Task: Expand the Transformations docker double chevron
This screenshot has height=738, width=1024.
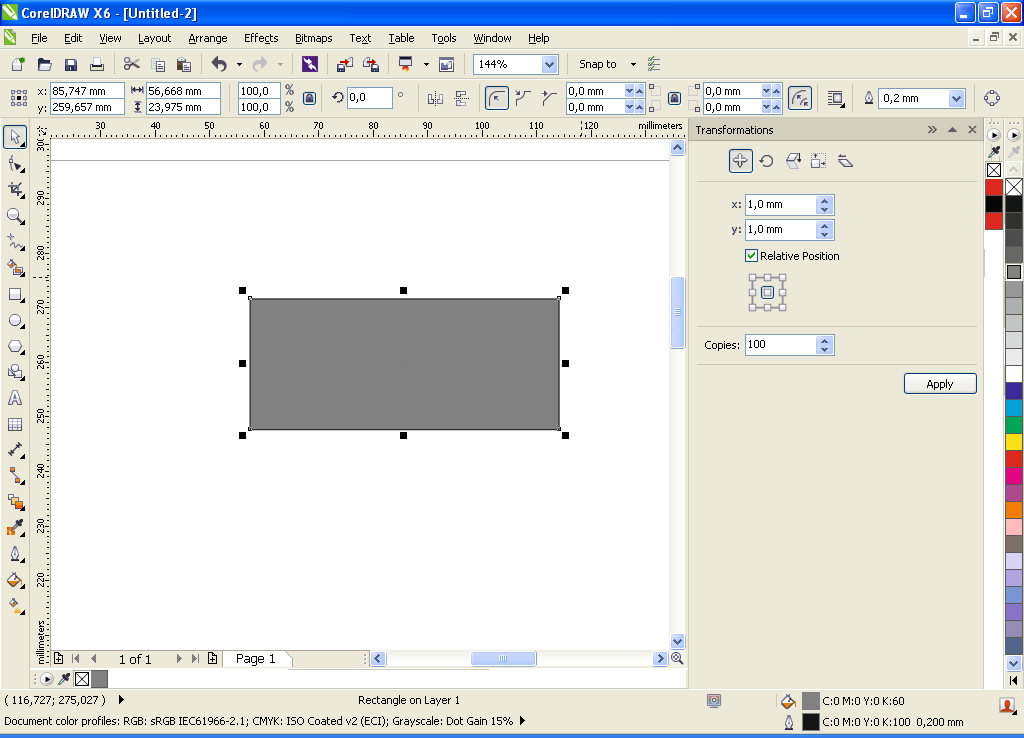Action: 932,130
